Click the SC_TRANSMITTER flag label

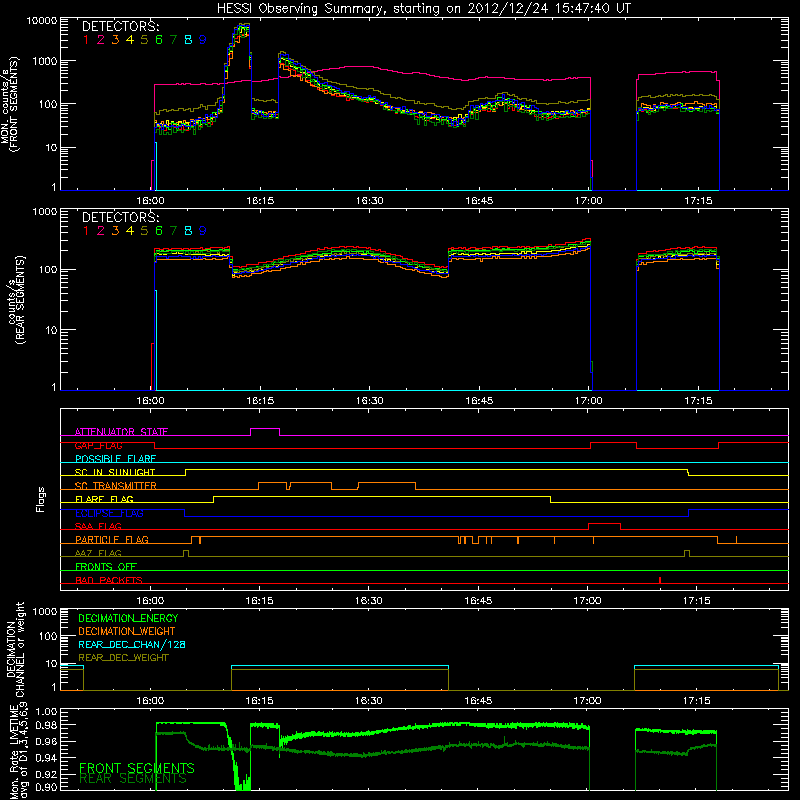(x=116, y=486)
